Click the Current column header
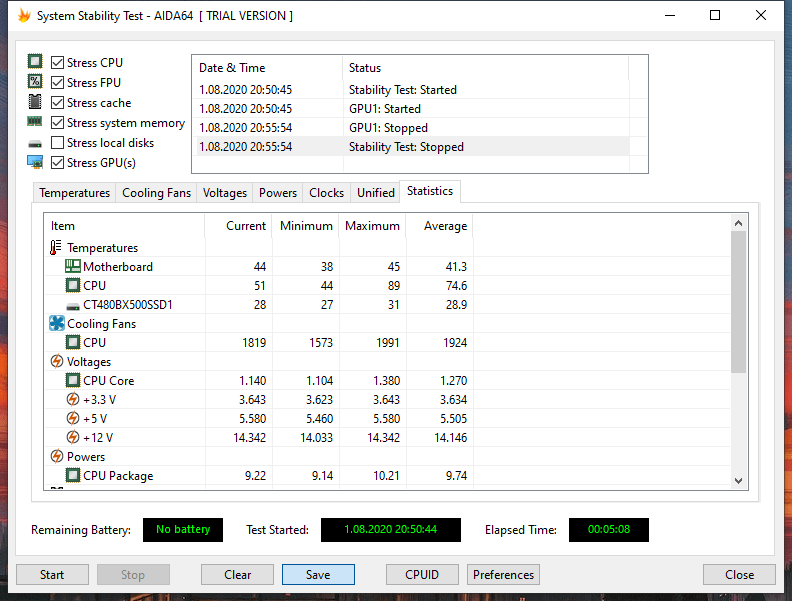This screenshot has height=601, width=792. pos(238,226)
